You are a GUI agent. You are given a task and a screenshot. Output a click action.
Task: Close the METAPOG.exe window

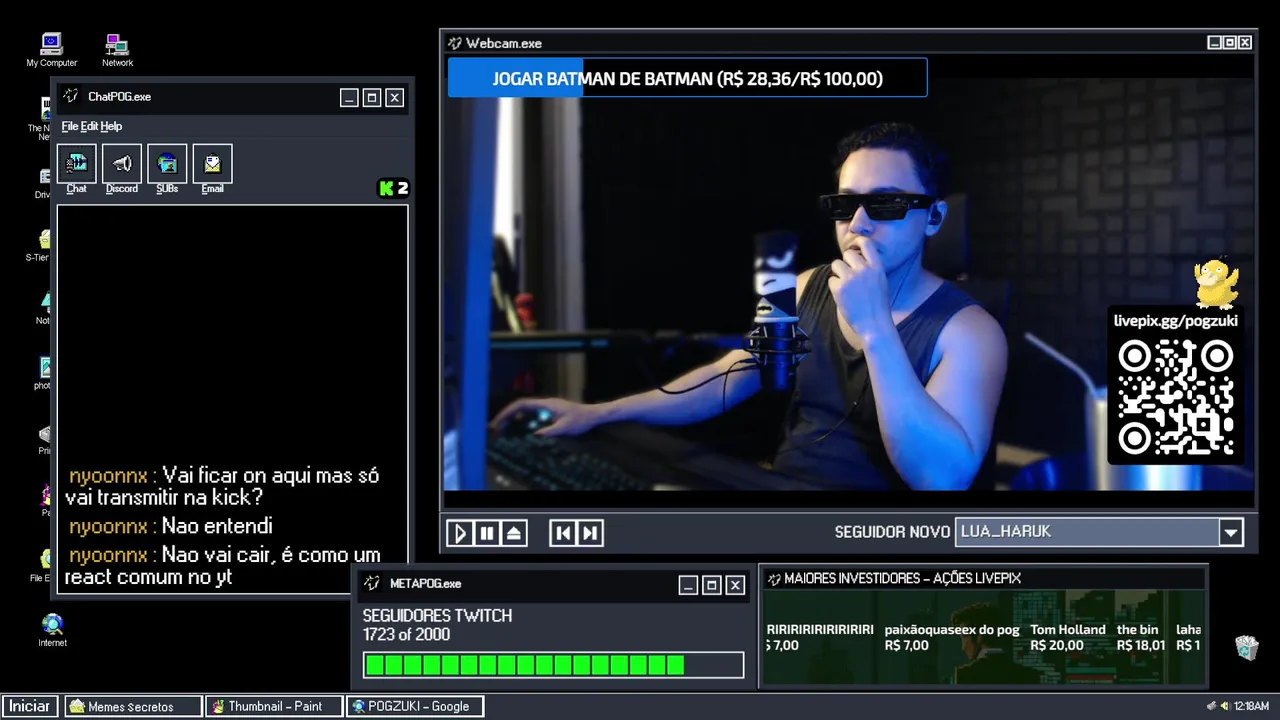click(735, 585)
